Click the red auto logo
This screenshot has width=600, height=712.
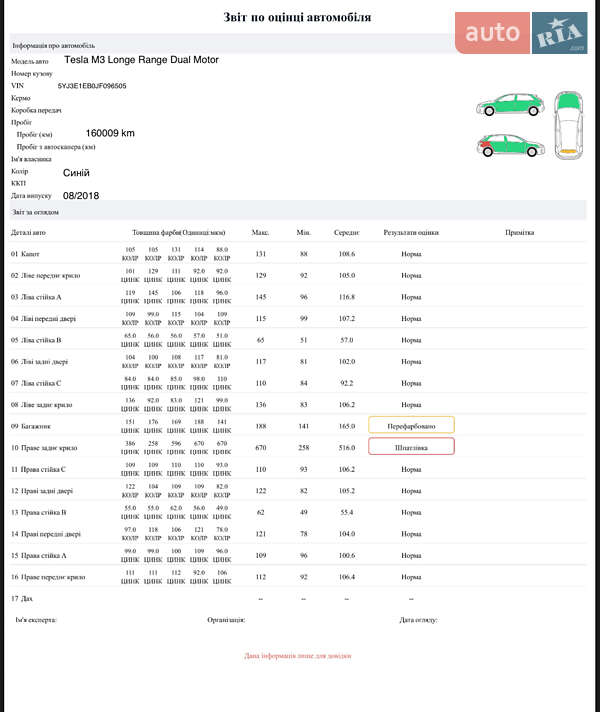click(x=492, y=33)
